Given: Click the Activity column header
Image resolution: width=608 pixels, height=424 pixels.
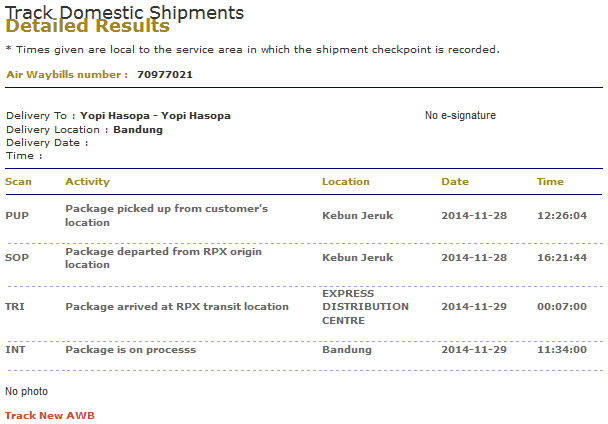Looking at the screenshot, I should click(x=87, y=182).
